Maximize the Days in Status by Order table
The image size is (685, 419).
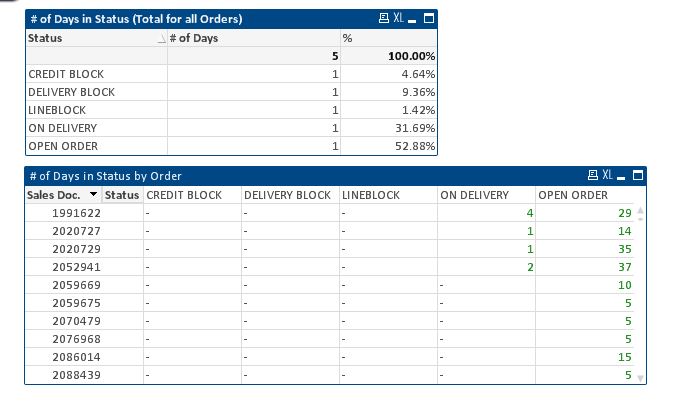(x=637, y=176)
